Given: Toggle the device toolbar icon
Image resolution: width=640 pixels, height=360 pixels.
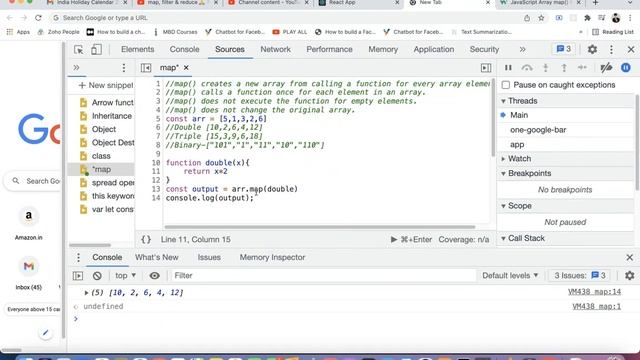Looking at the screenshot, I should [x=96, y=49].
